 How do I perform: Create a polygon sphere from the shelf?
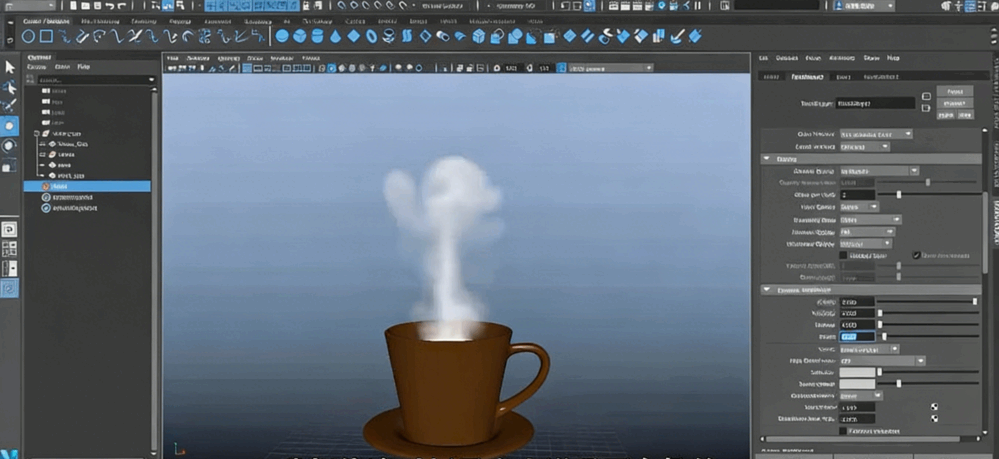pos(283,37)
